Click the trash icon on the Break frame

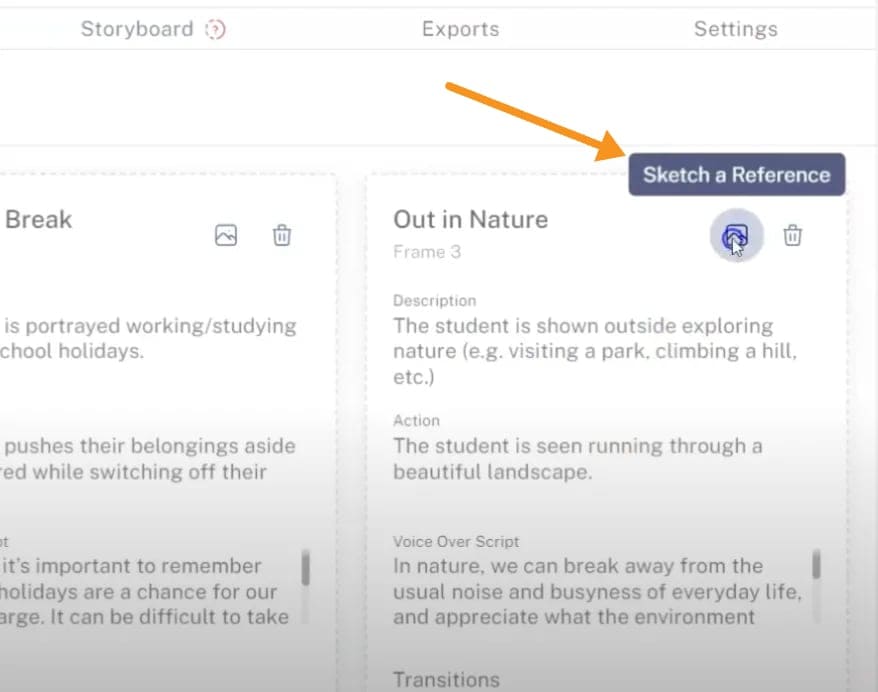click(282, 235)
